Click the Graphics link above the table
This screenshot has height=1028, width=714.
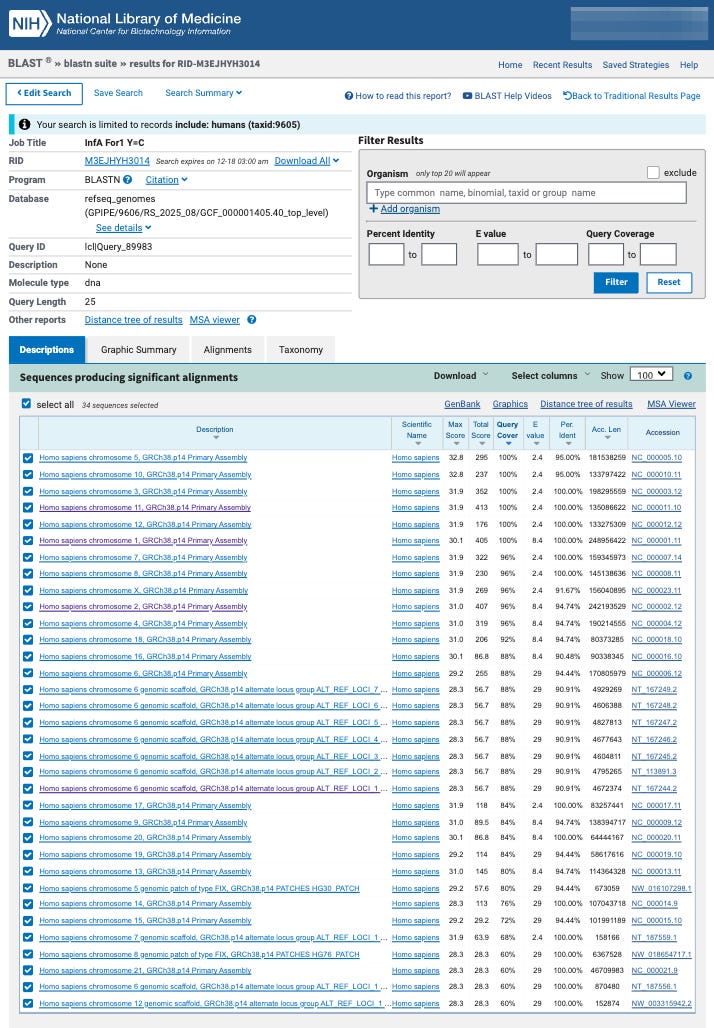[x=510, y=404]
